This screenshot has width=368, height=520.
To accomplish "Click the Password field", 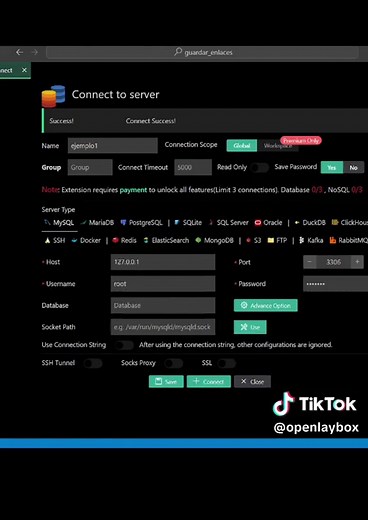I will (335, 284).
